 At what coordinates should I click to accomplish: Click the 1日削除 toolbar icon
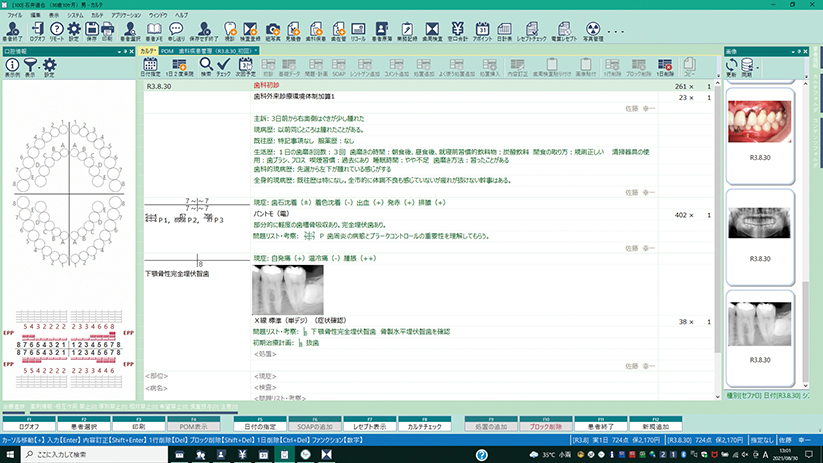(x=667, y=67)
